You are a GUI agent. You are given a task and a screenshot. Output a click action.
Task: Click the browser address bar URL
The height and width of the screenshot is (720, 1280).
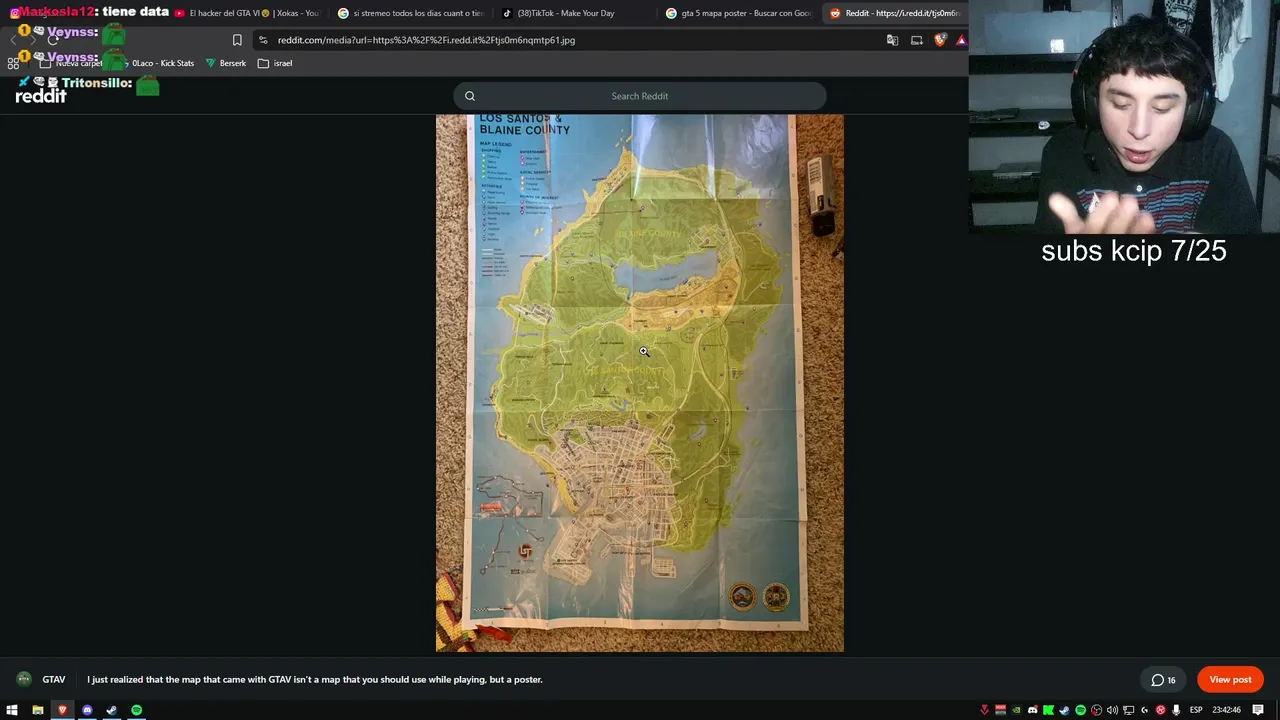[x=426, y=40]
